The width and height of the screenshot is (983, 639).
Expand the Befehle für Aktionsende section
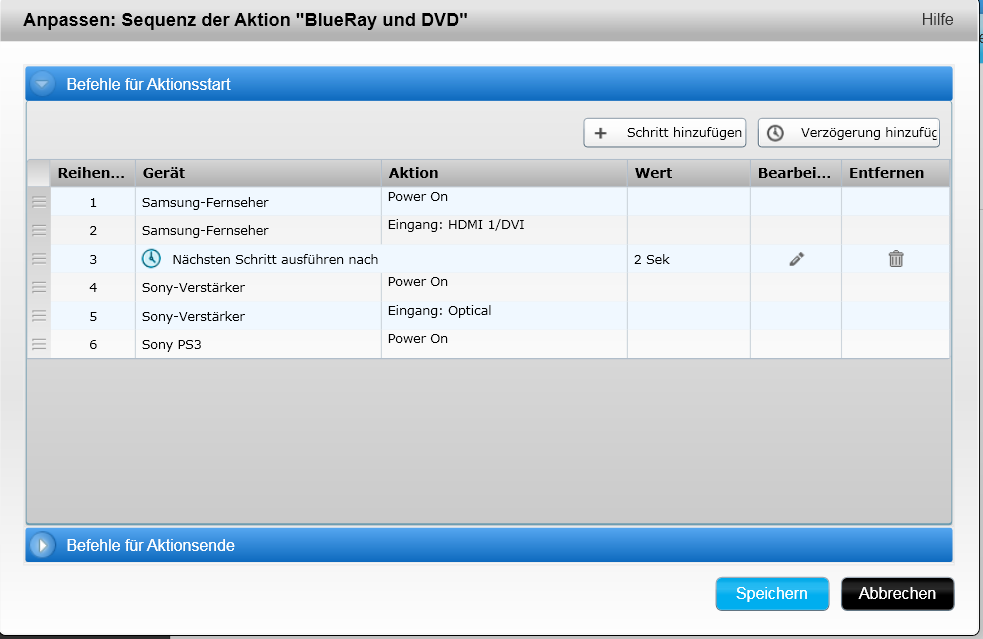42,546
